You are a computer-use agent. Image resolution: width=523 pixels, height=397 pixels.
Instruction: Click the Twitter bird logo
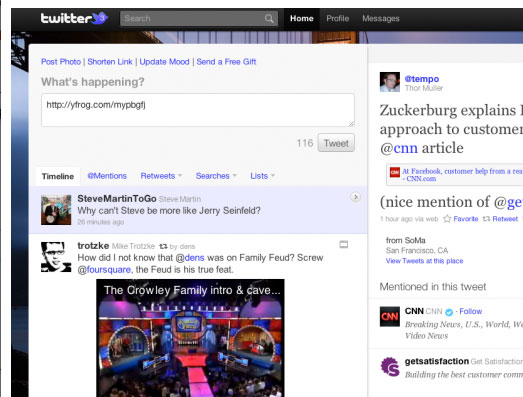click(100, 18)
